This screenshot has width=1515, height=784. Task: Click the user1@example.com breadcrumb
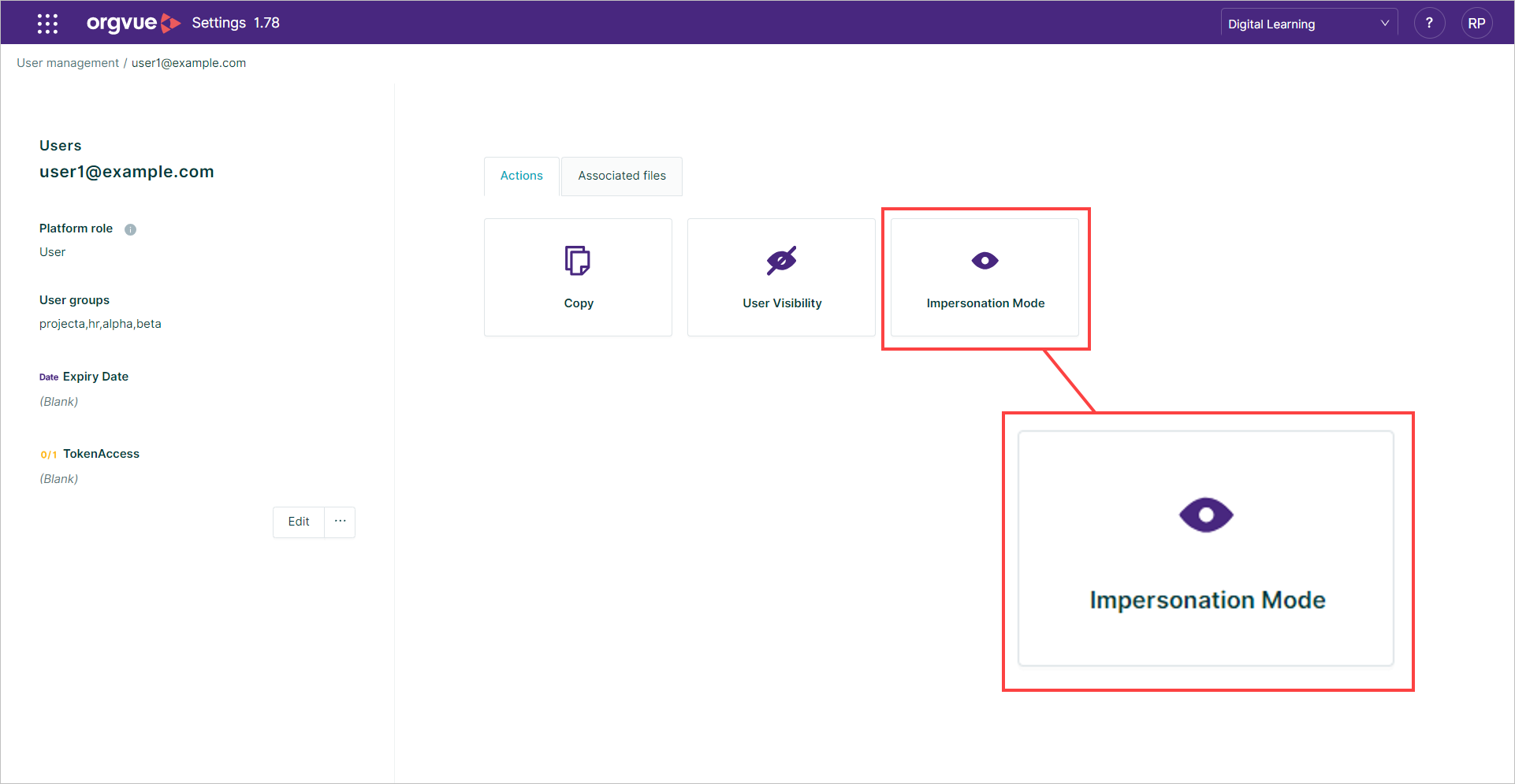tap(188, 63)
